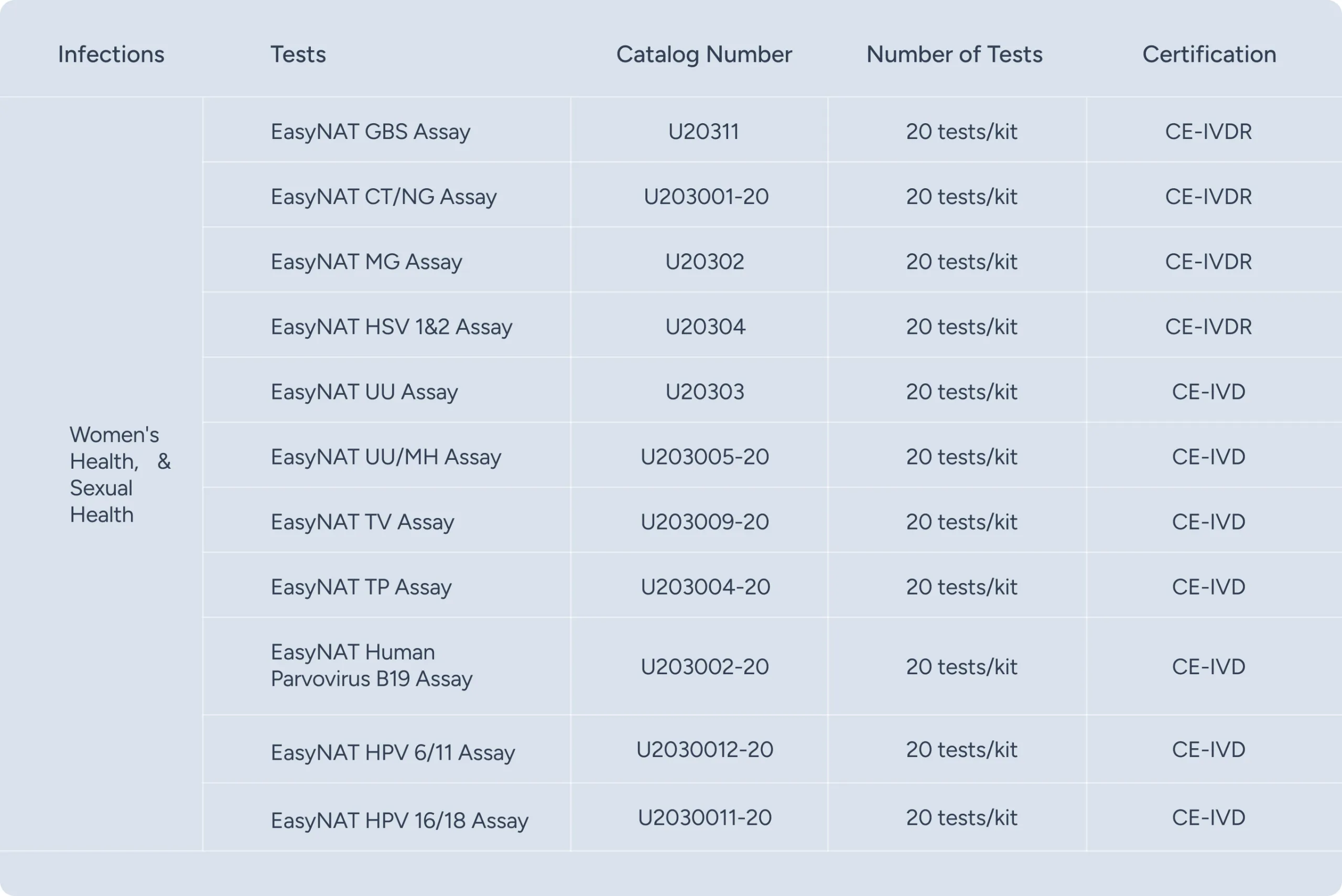This screenshot has height=896, width=1342.
Task: Select the EasyNAT HPV 16/18 Assay cell
Action: click(x=399, y=821)
